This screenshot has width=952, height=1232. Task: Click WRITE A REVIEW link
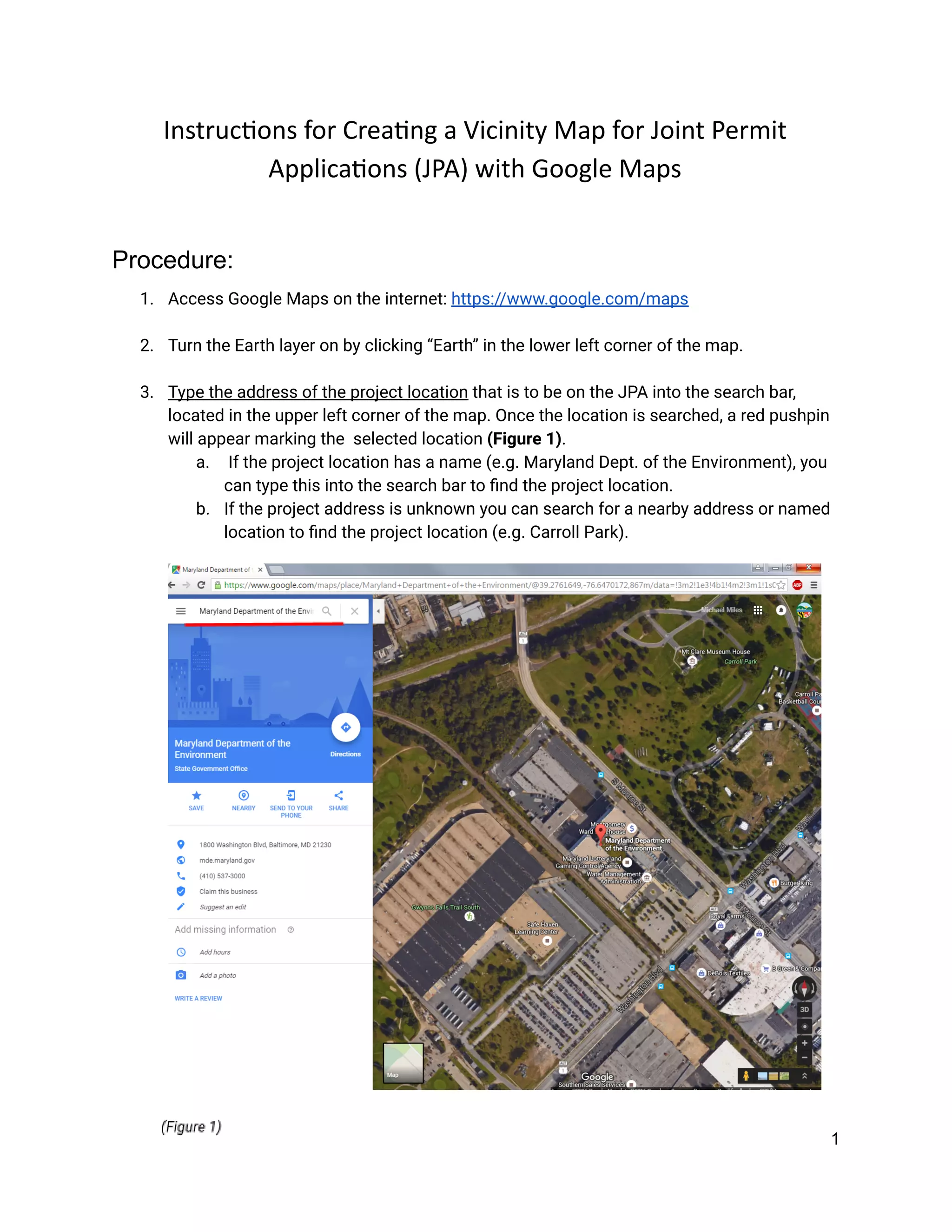pyautogui.click(x=198, y=999)
